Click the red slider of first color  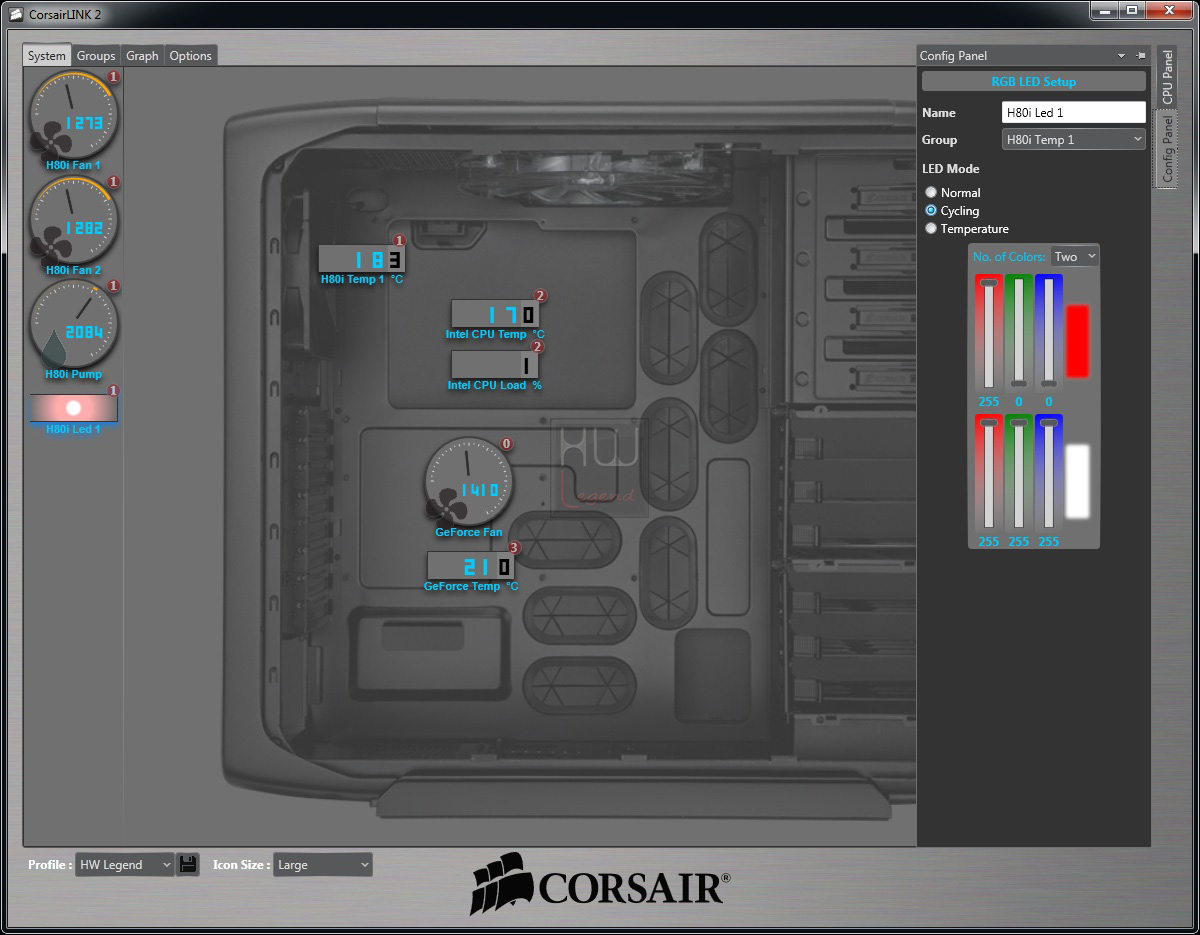tap(989, 333)
